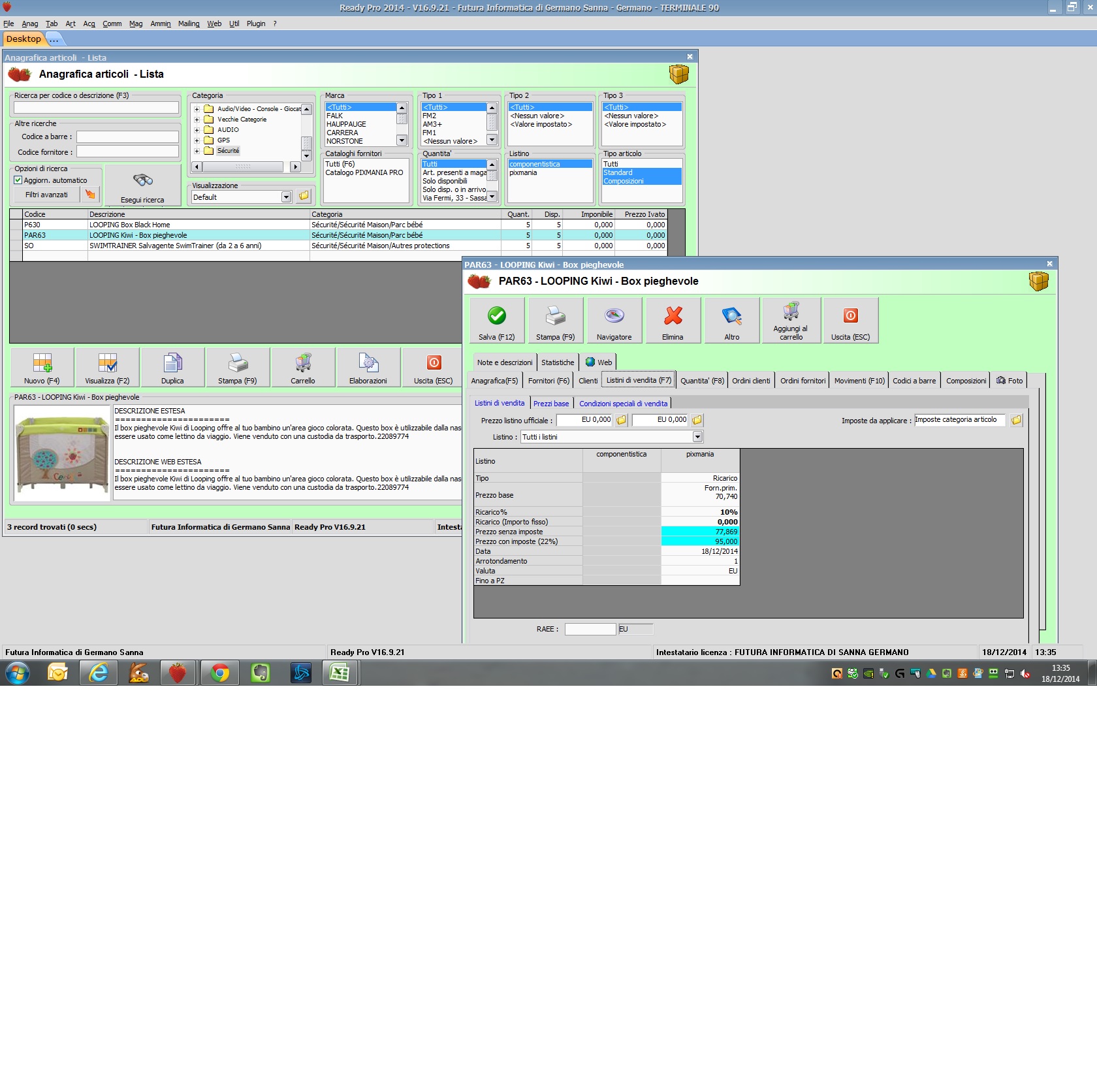Click the Salva (F12) green checkmark icon

(x=496, y=316)
